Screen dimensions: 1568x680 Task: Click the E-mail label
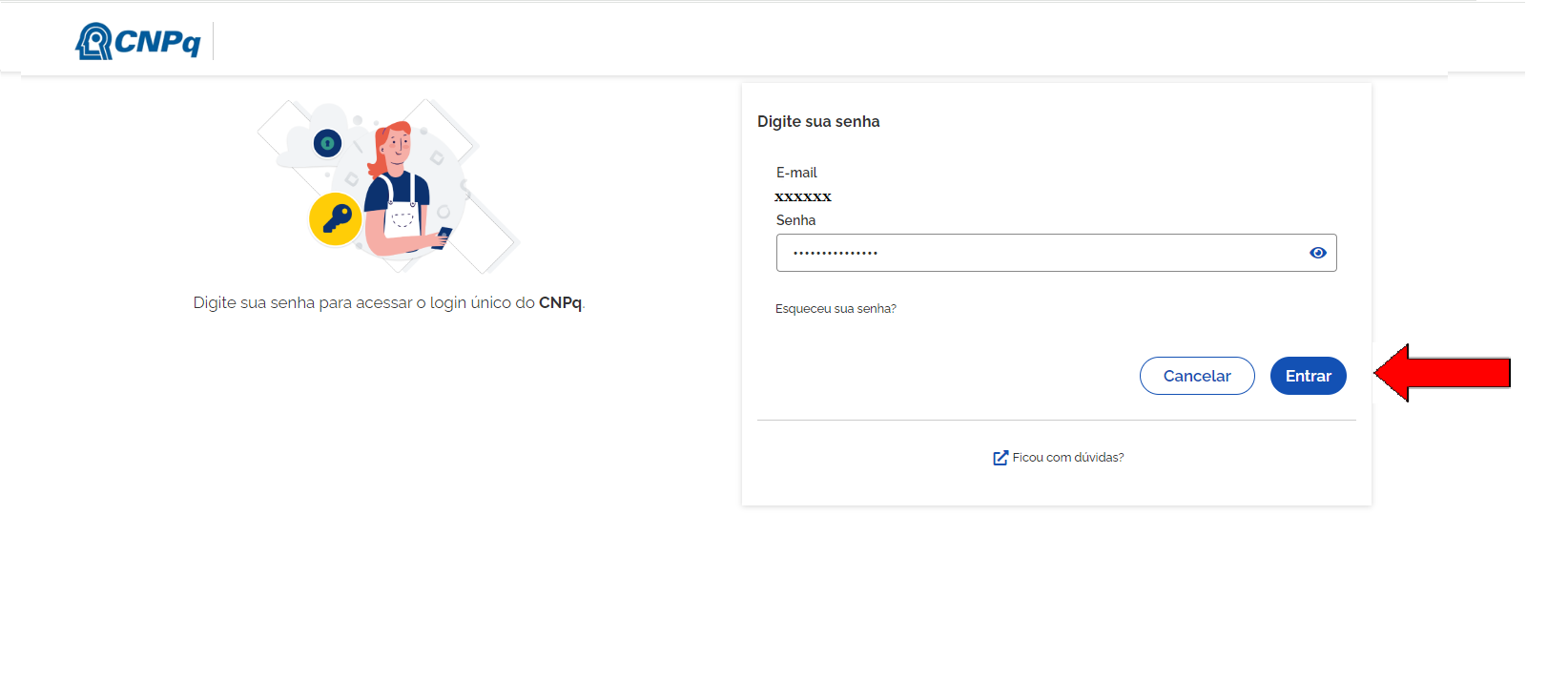[796, 173]
